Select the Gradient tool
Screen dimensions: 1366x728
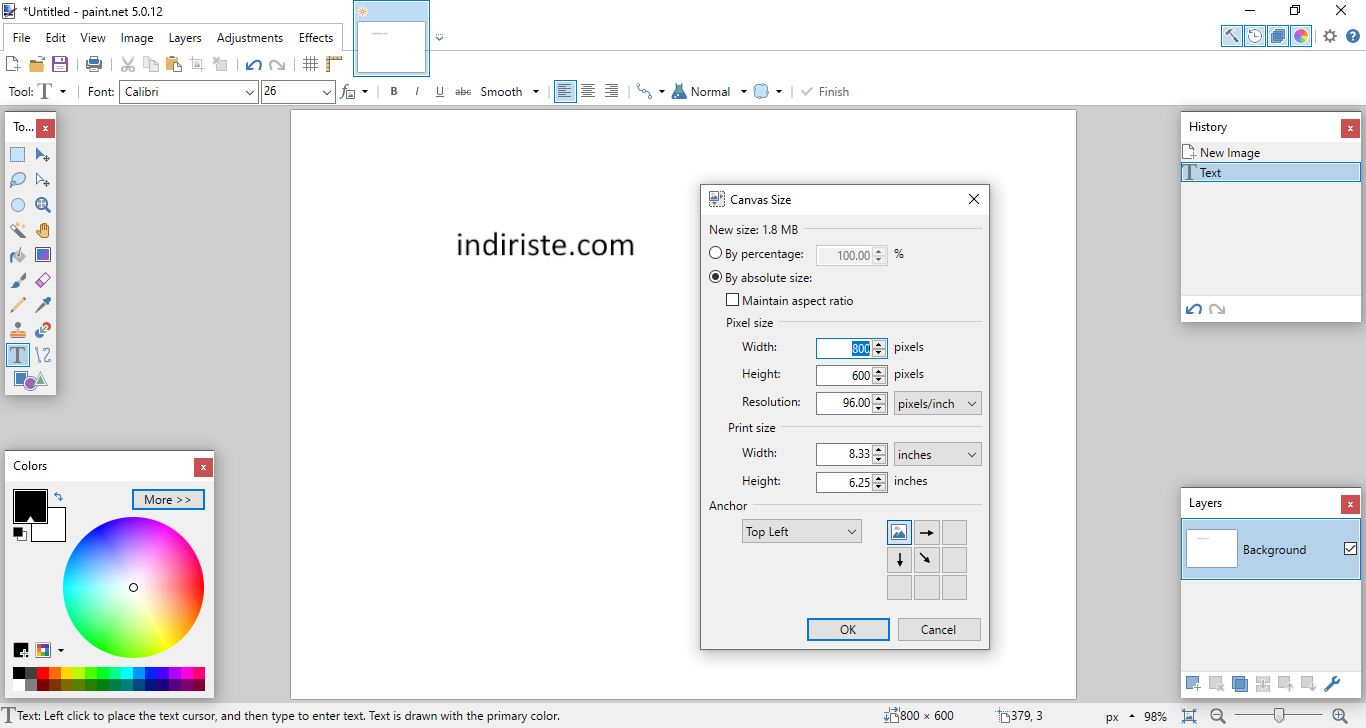43,255
